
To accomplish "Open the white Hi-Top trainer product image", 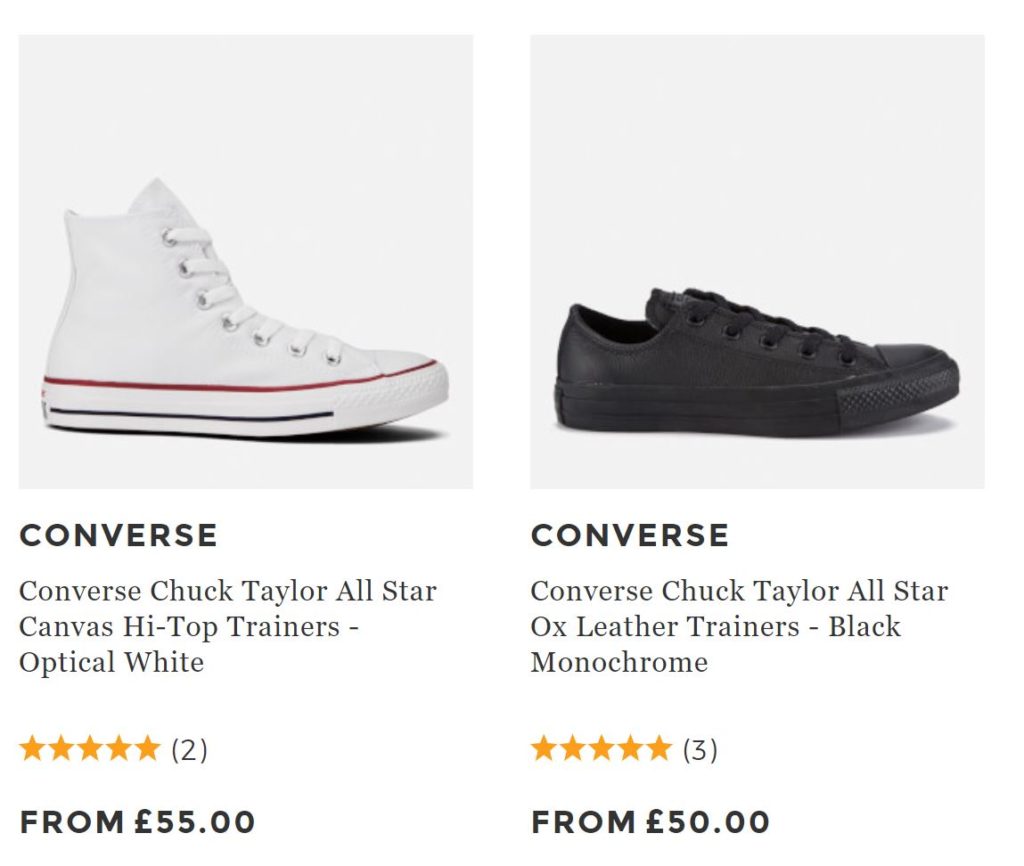I will tap(246, 262).
